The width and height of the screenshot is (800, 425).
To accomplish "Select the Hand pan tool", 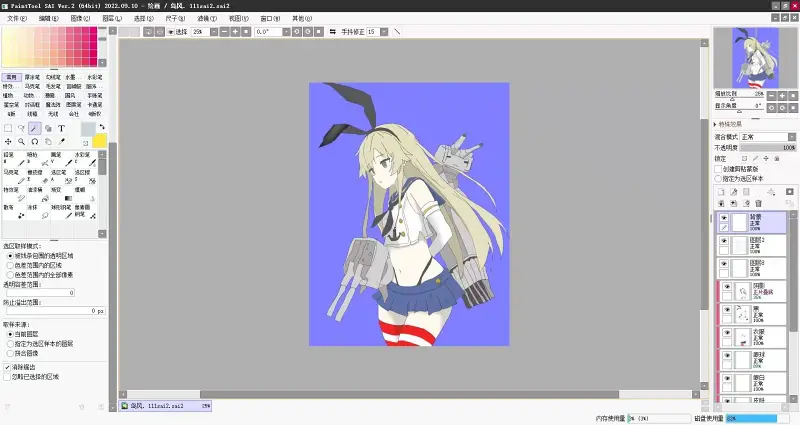I will pyautogui.click(x=48, y=141).
